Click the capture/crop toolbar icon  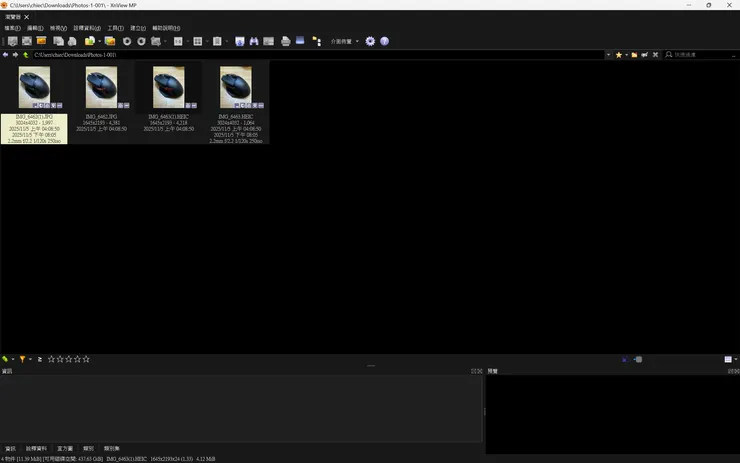[156, 42]
